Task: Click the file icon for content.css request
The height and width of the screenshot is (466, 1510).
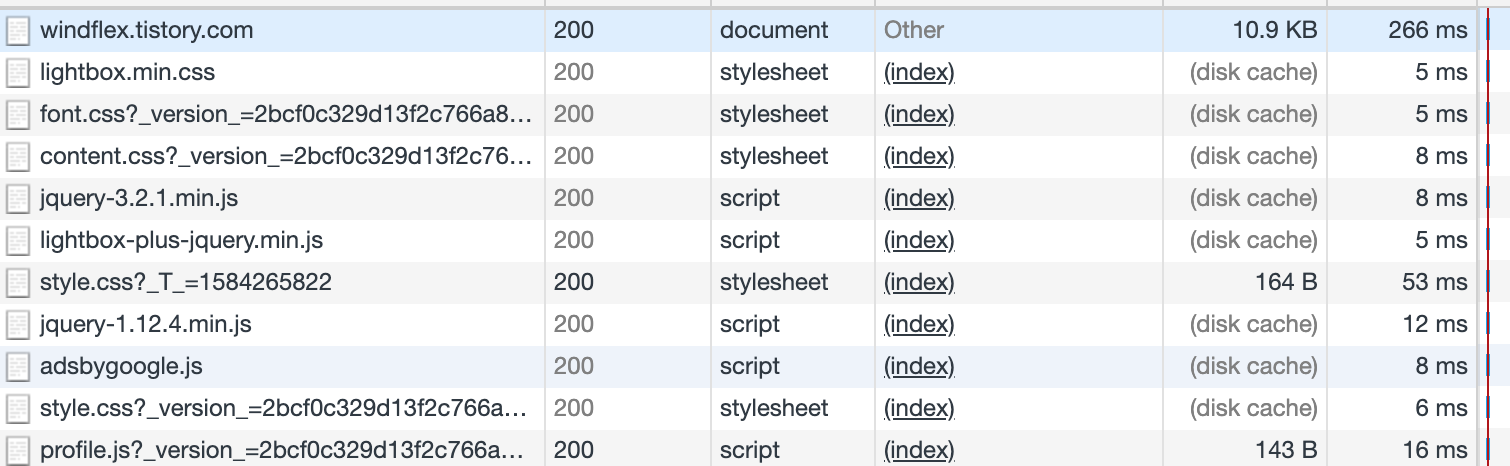Action: [17, 157]
